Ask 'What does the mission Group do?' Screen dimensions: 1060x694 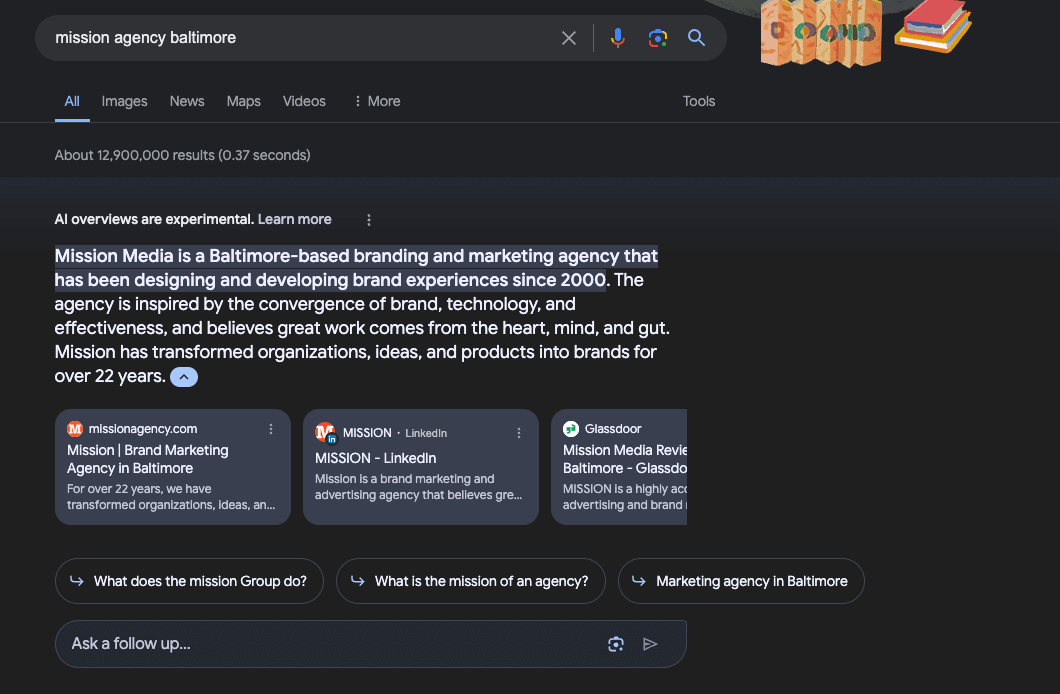[x=189, y=581]
